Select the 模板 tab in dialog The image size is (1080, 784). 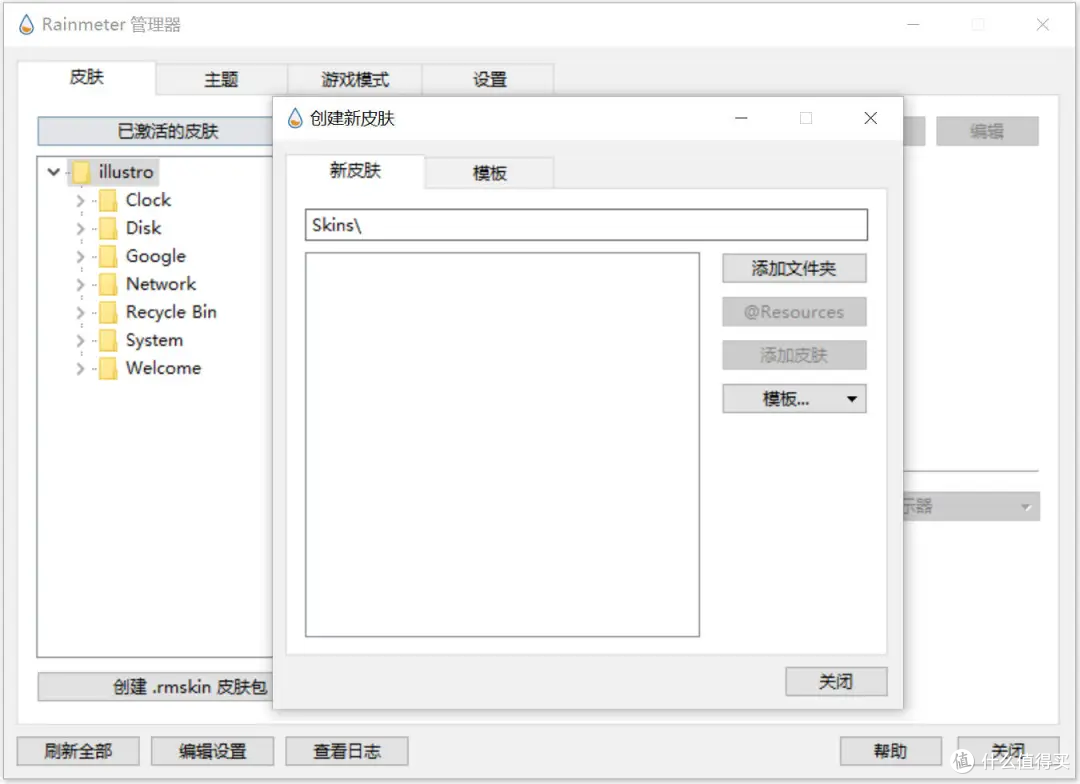(x=490, y=173)
